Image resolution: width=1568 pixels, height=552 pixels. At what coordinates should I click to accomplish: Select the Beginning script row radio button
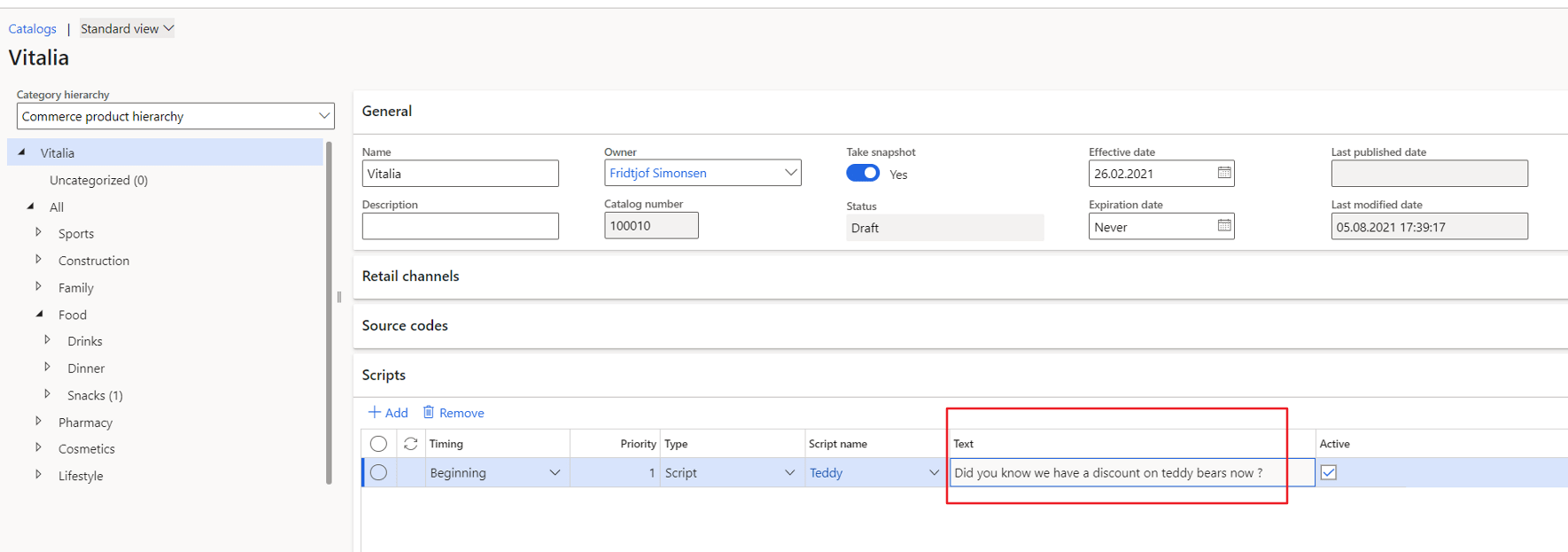(x=378, y=472)
